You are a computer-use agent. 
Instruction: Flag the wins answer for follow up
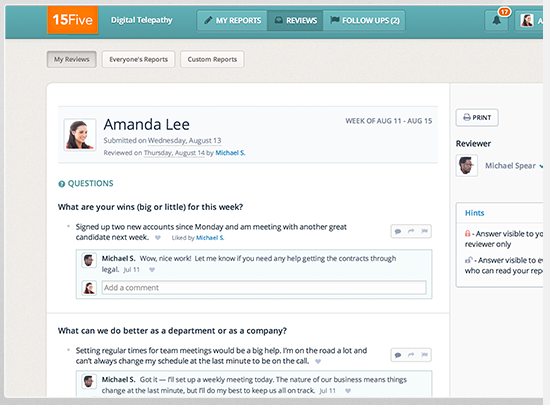click(424, 231)
